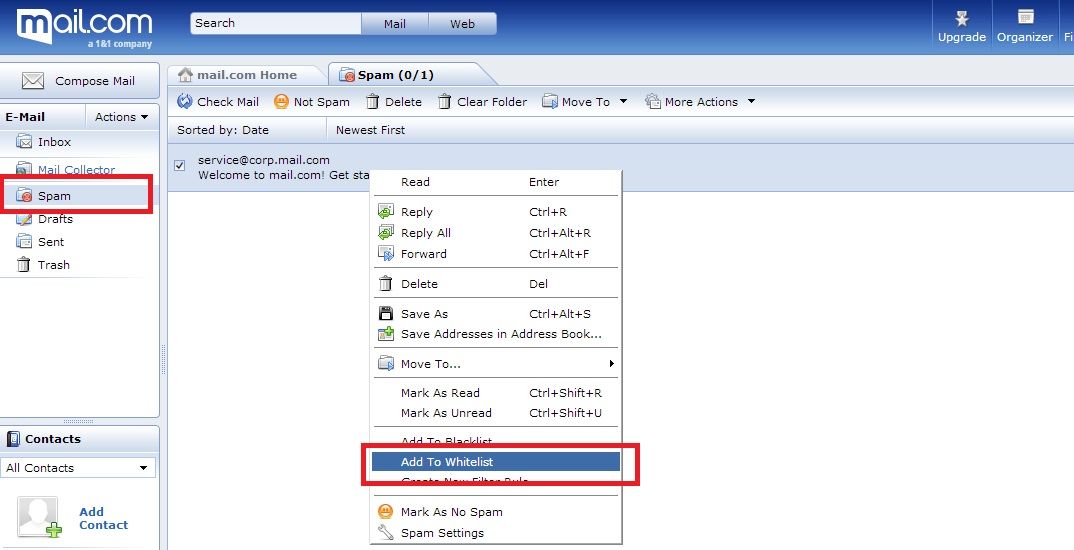This screenshot has width=1074, height=550.
Task: Click the Inbox folder icon
Action: [x=24, y=142]
